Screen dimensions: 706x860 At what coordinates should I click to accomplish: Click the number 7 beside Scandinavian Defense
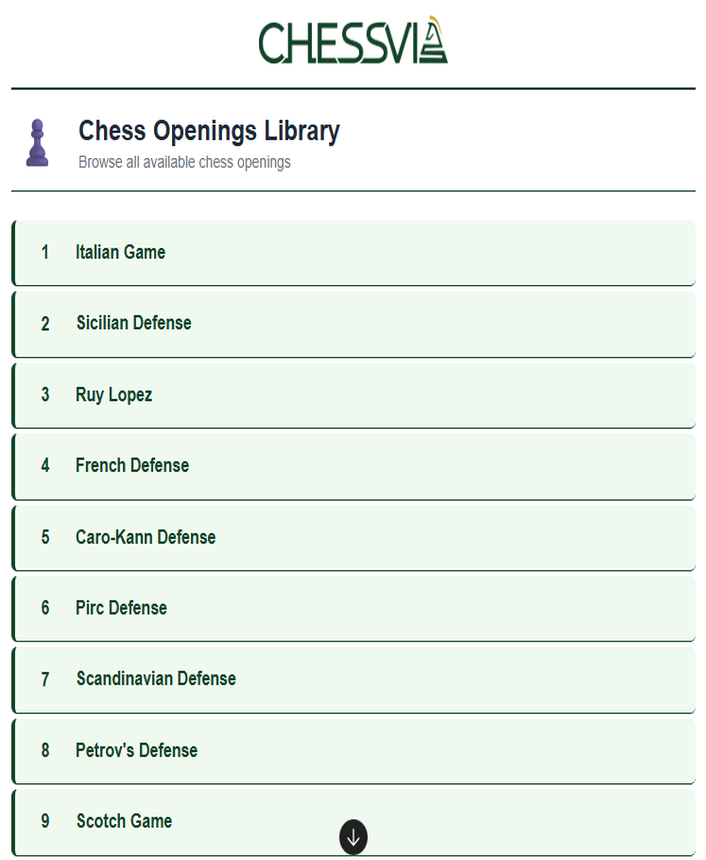click(x=45, y=679)
